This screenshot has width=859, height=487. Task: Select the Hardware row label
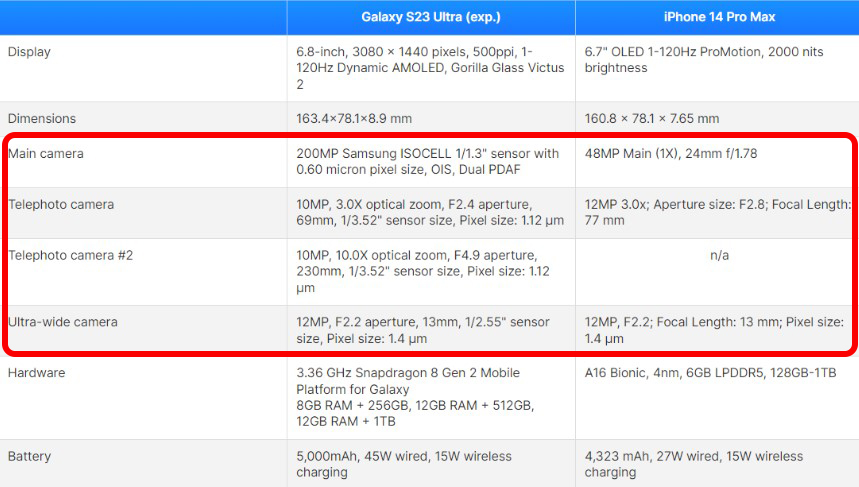pyautogui.click(x=36, y=373)
